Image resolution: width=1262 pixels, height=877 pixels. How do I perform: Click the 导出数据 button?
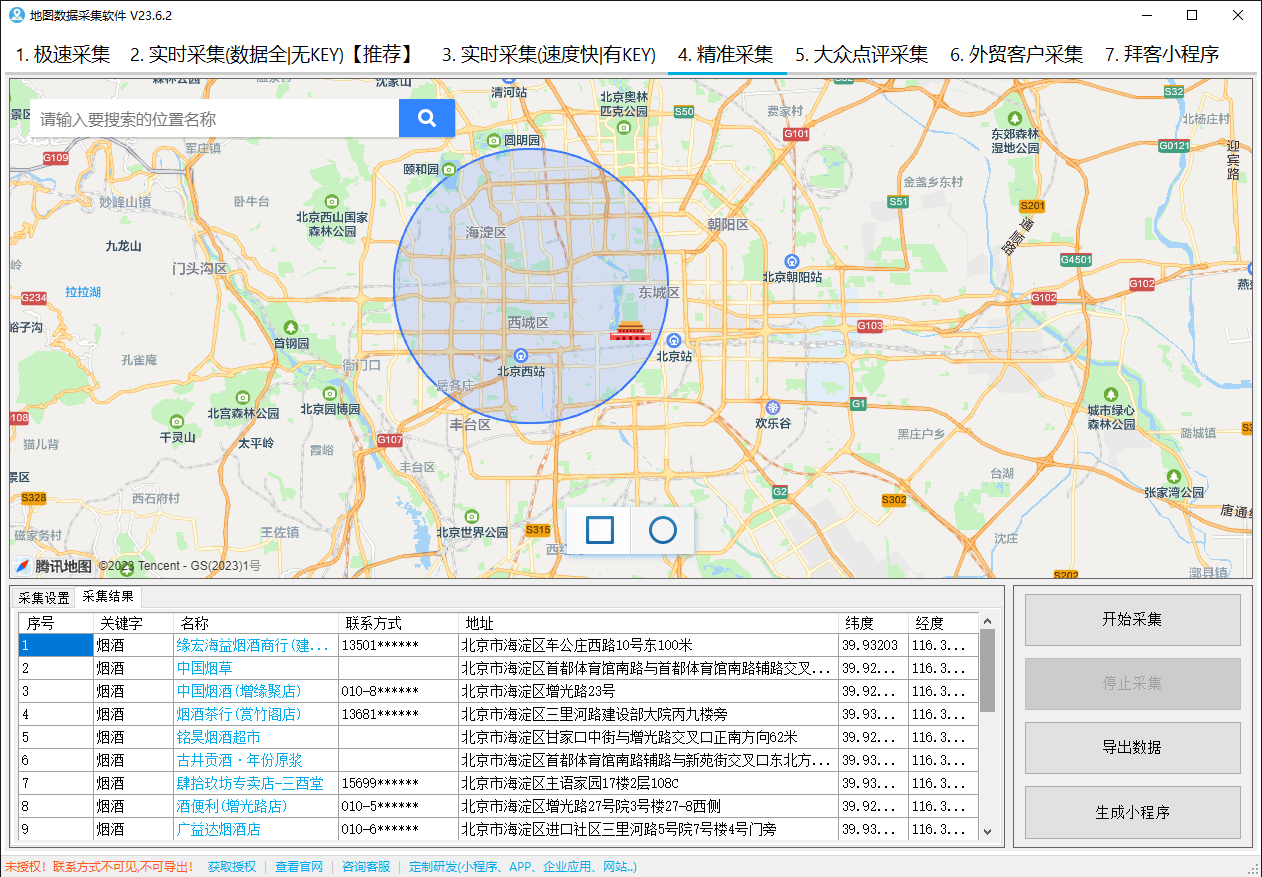[x=1132, y=747]
